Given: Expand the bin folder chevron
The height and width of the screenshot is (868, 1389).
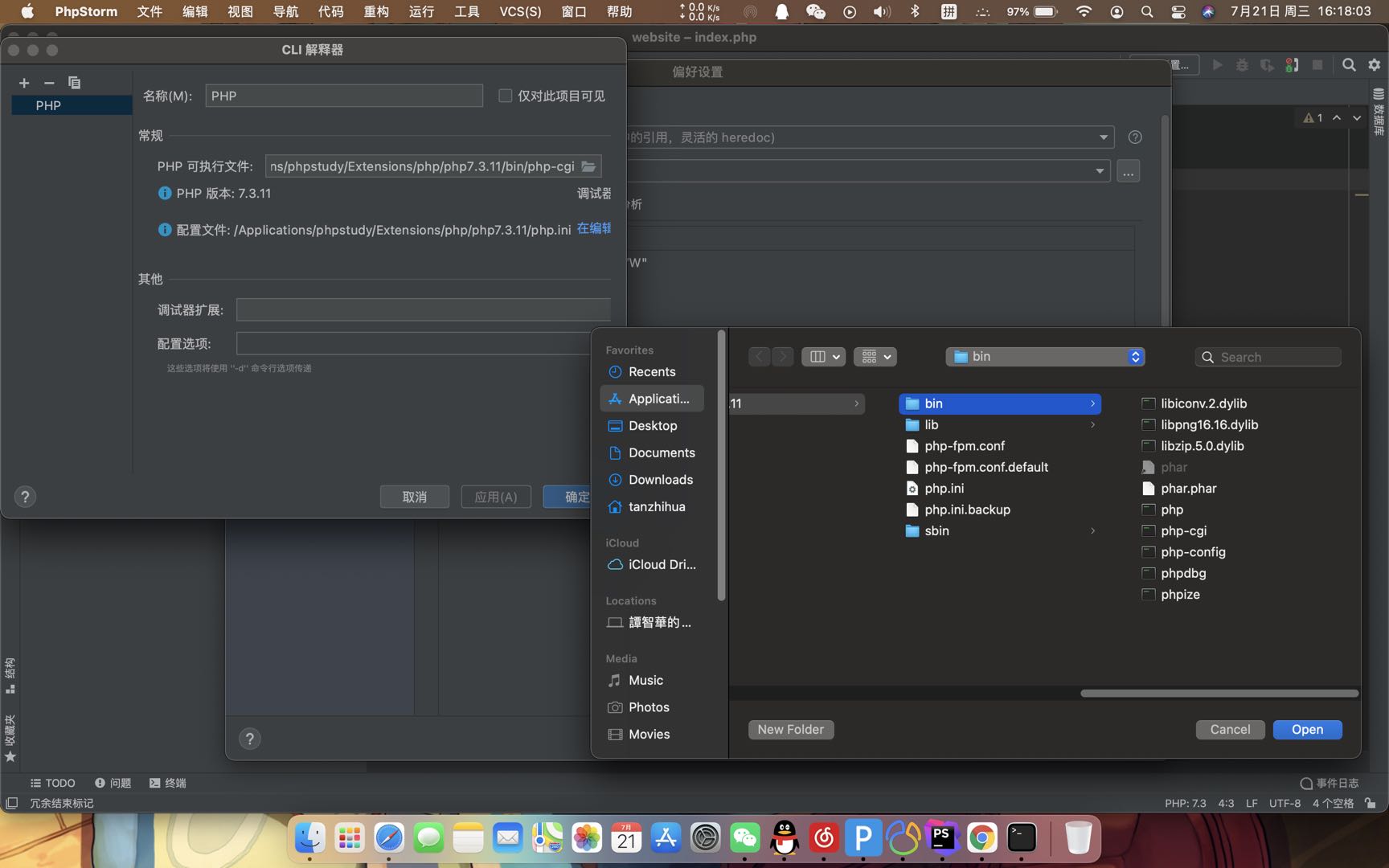Looking at the screenshot, I should tap(1092, 403).
